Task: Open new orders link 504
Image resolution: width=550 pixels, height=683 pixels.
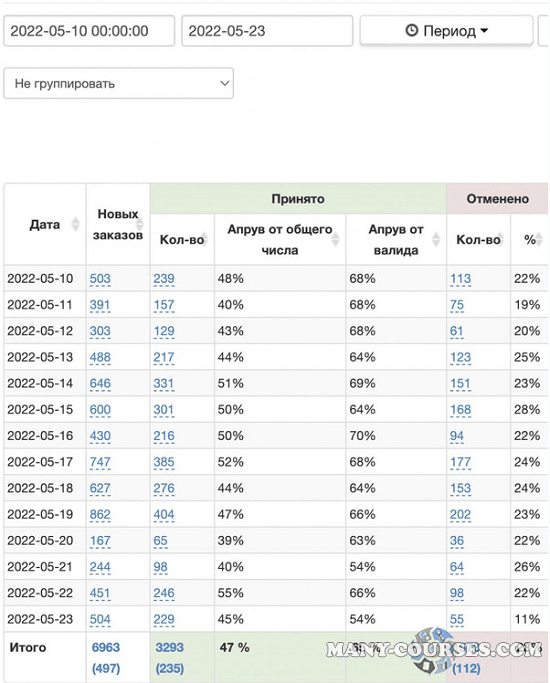Action: pos(100,619)
